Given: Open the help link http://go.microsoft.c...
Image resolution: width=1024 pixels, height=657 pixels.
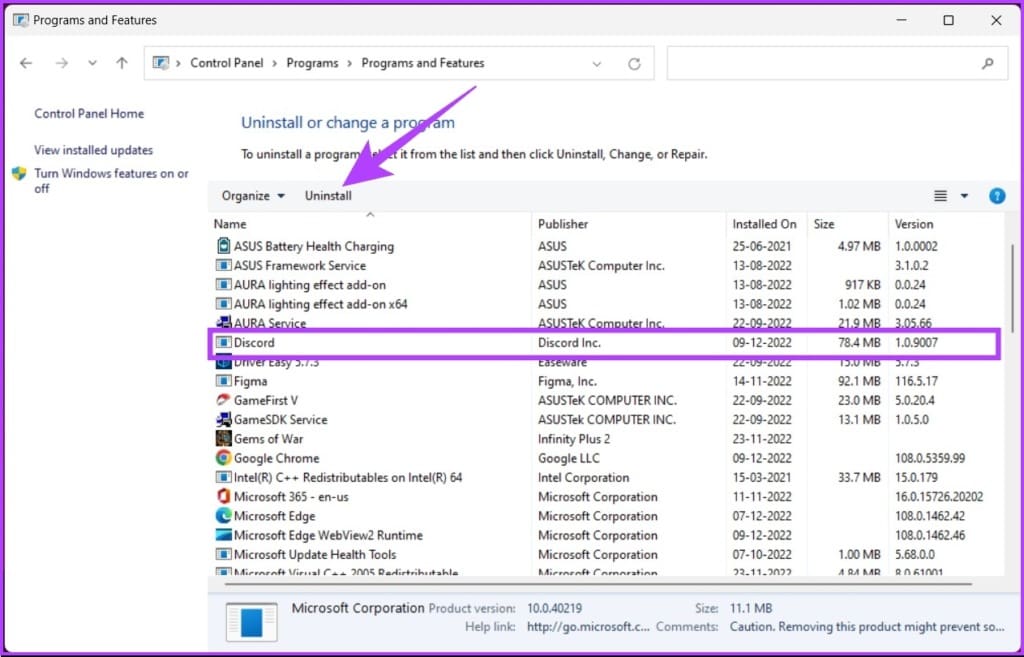Looking at the screenshot, I should point(588,627).
